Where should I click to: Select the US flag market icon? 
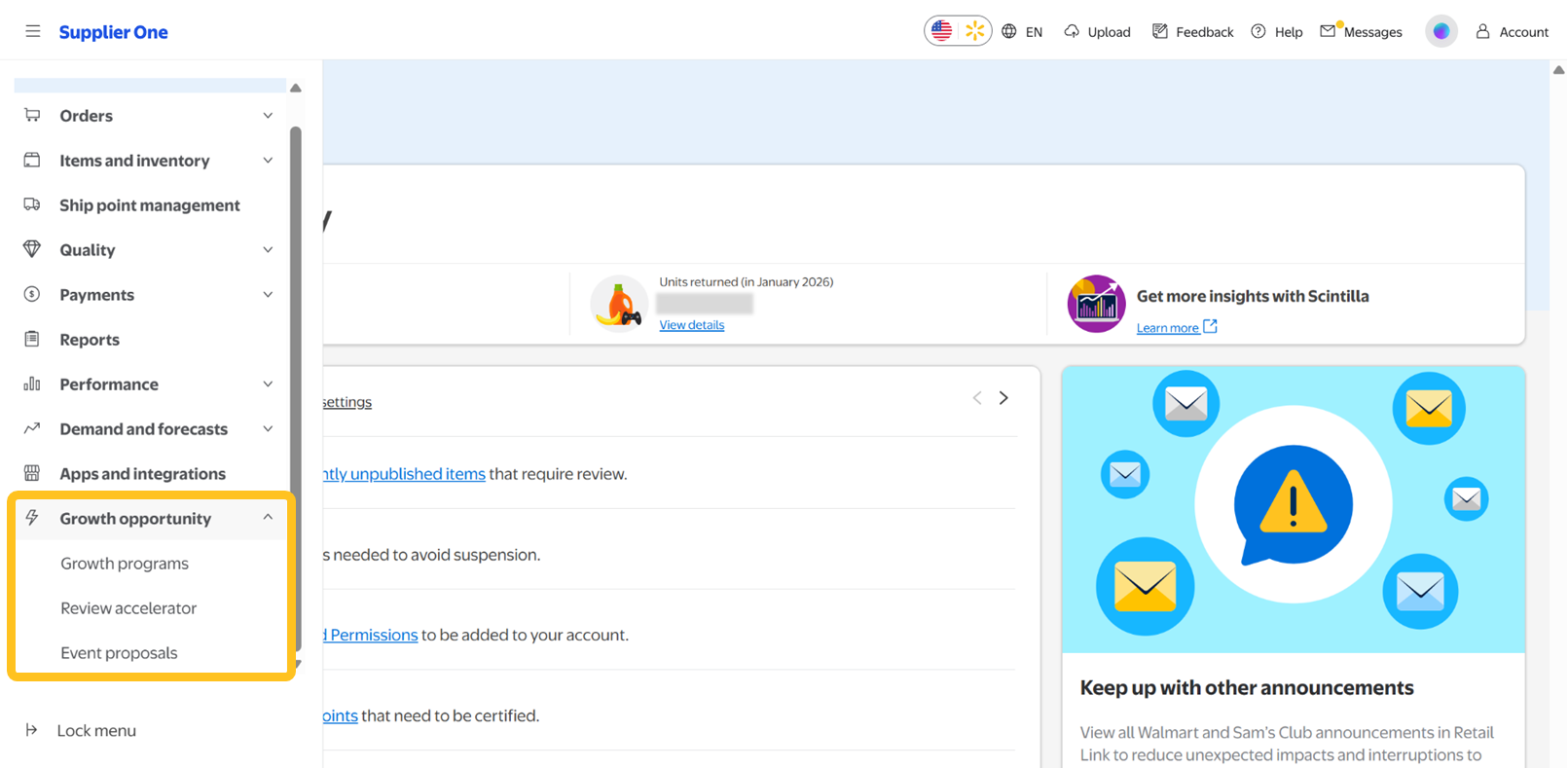(941, 31)
